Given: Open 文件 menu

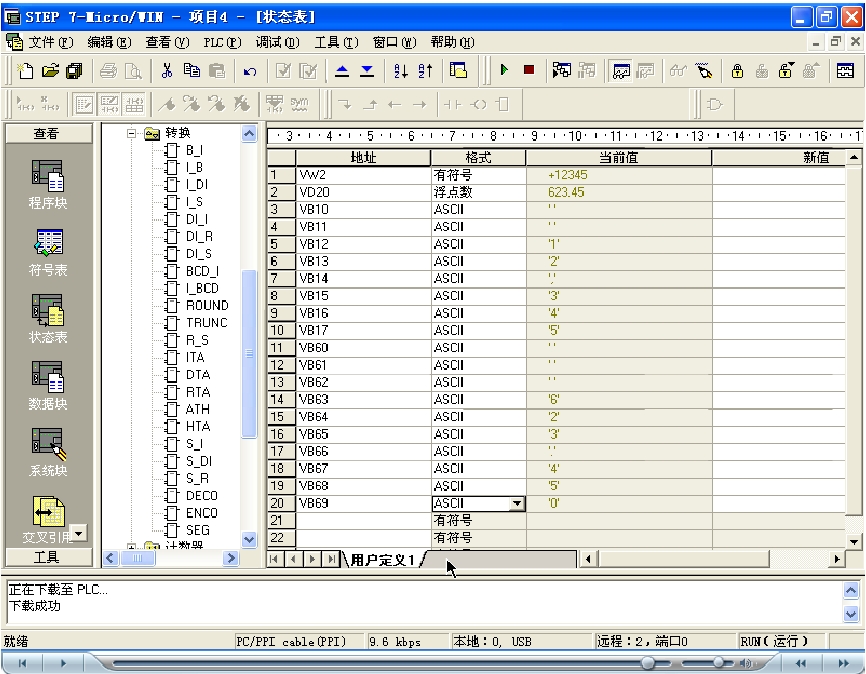Looking at the screenshot, I should [x=50, y=43].
